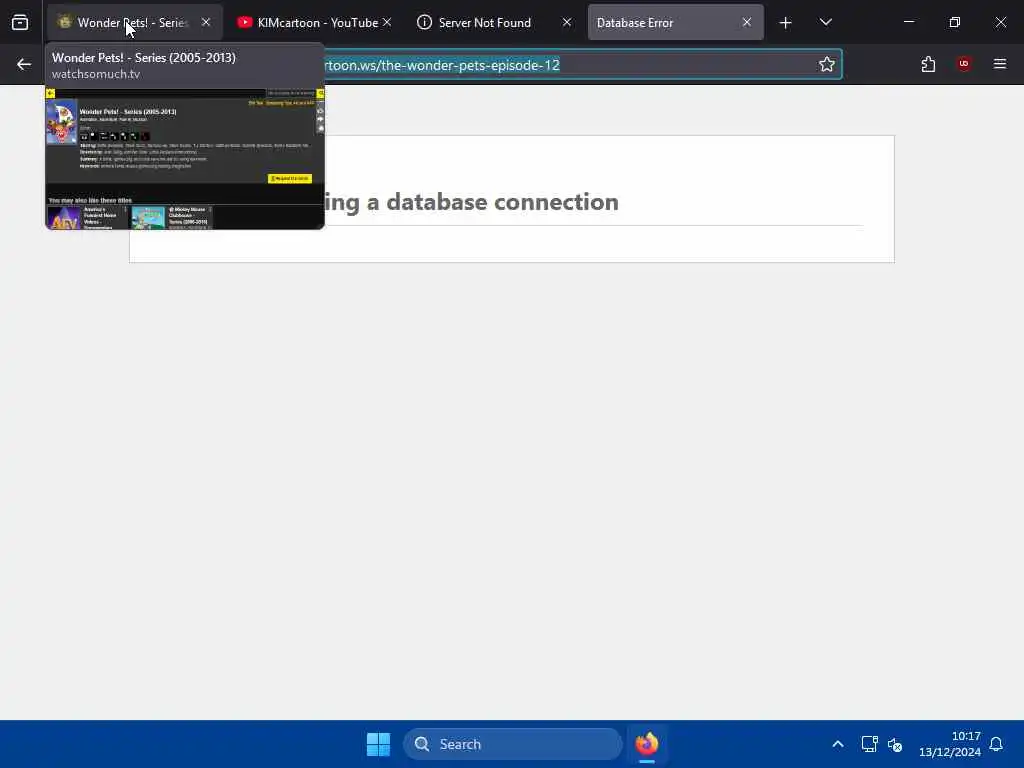The image size is (1024, 768).
Task: Minimize the Firefox window
Action: (x=908, y=22)
